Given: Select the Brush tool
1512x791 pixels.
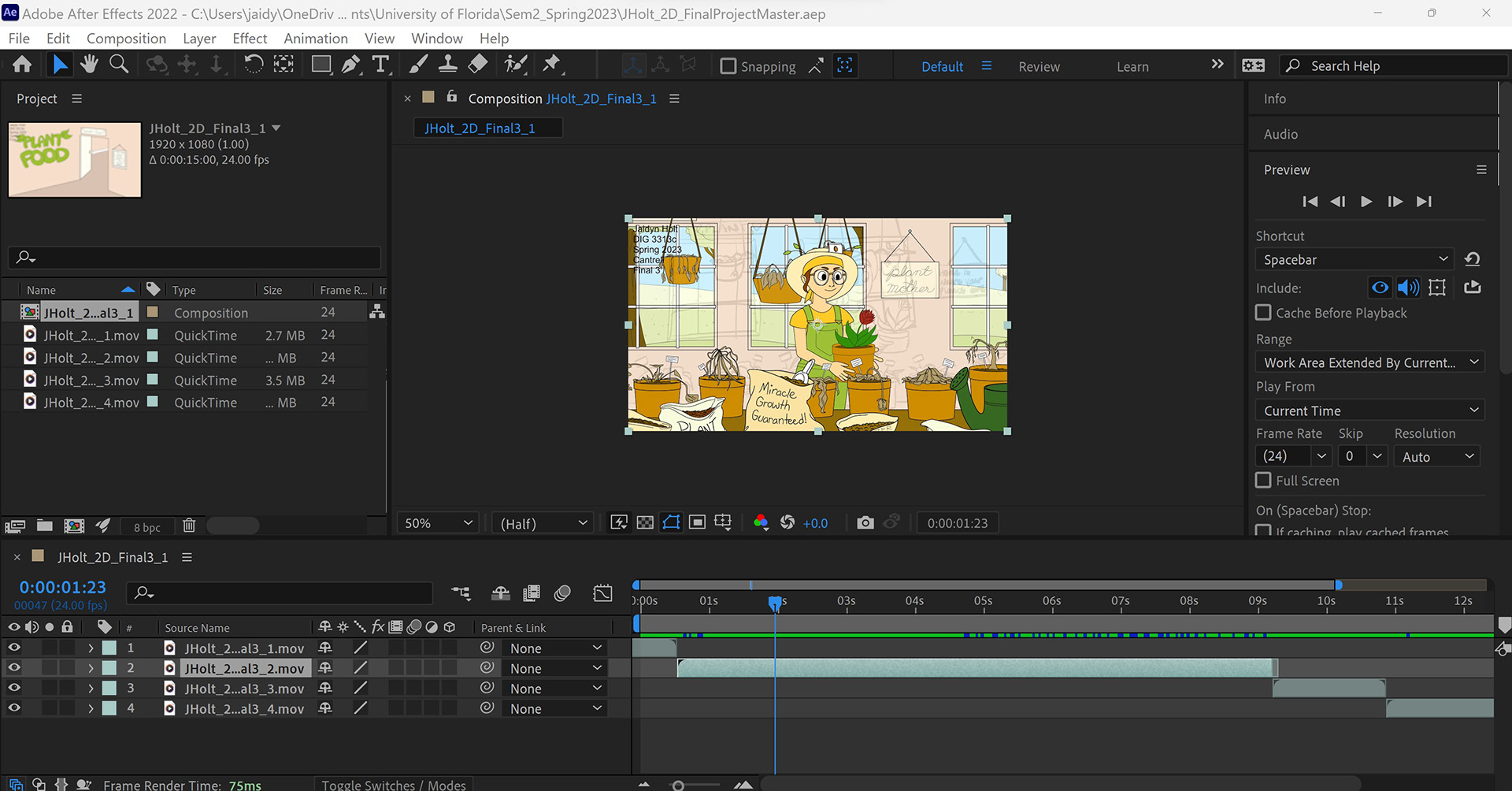Looking at the screenshot, I should [x=418, y=65].
